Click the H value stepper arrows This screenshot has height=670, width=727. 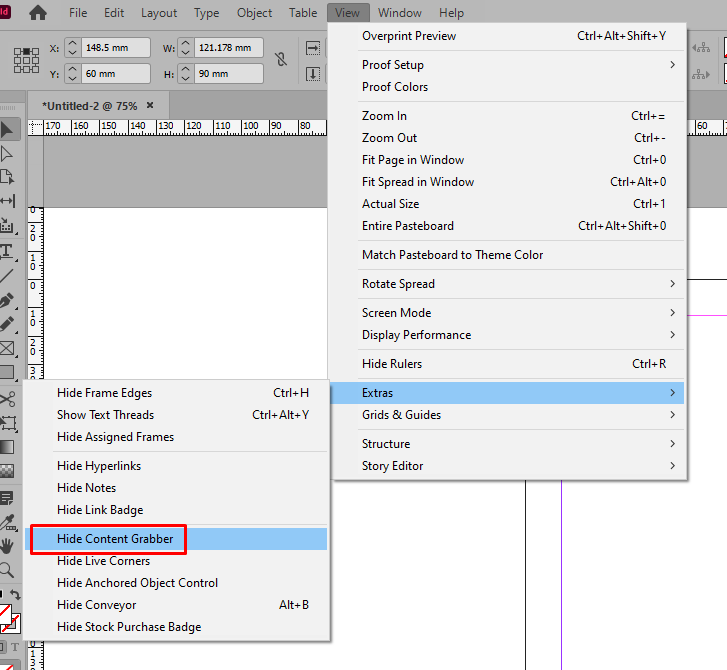(185, 74)
